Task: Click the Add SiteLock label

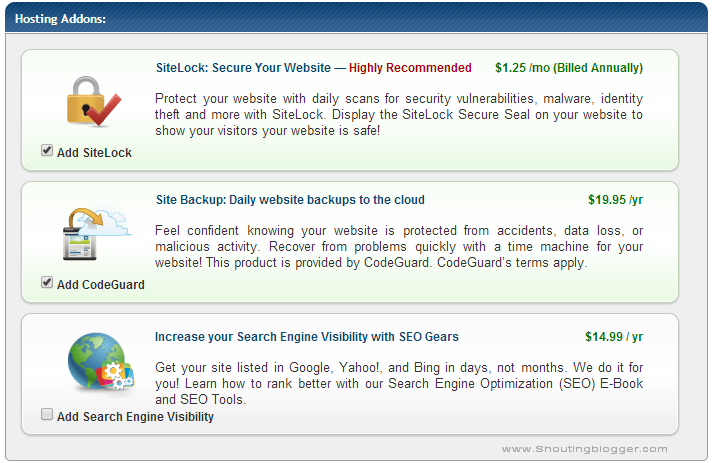Action: coord(94,153)
